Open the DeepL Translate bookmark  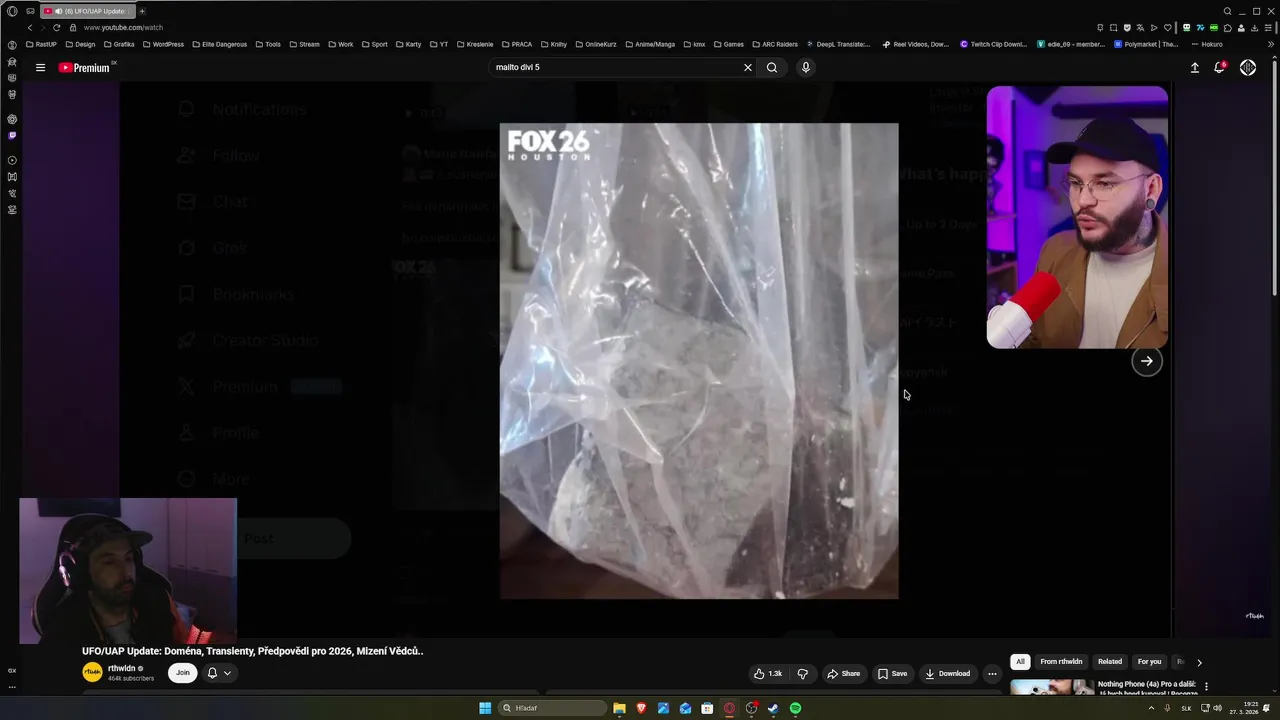click(x=838, y=44)
